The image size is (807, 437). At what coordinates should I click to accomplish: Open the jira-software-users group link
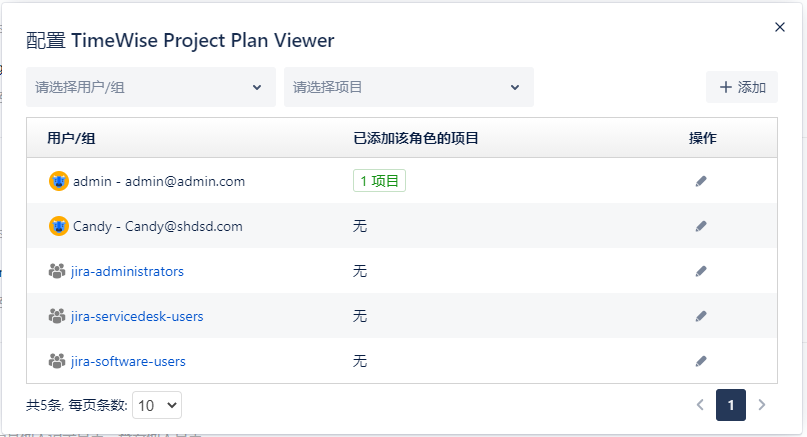(x=128, y=361)
